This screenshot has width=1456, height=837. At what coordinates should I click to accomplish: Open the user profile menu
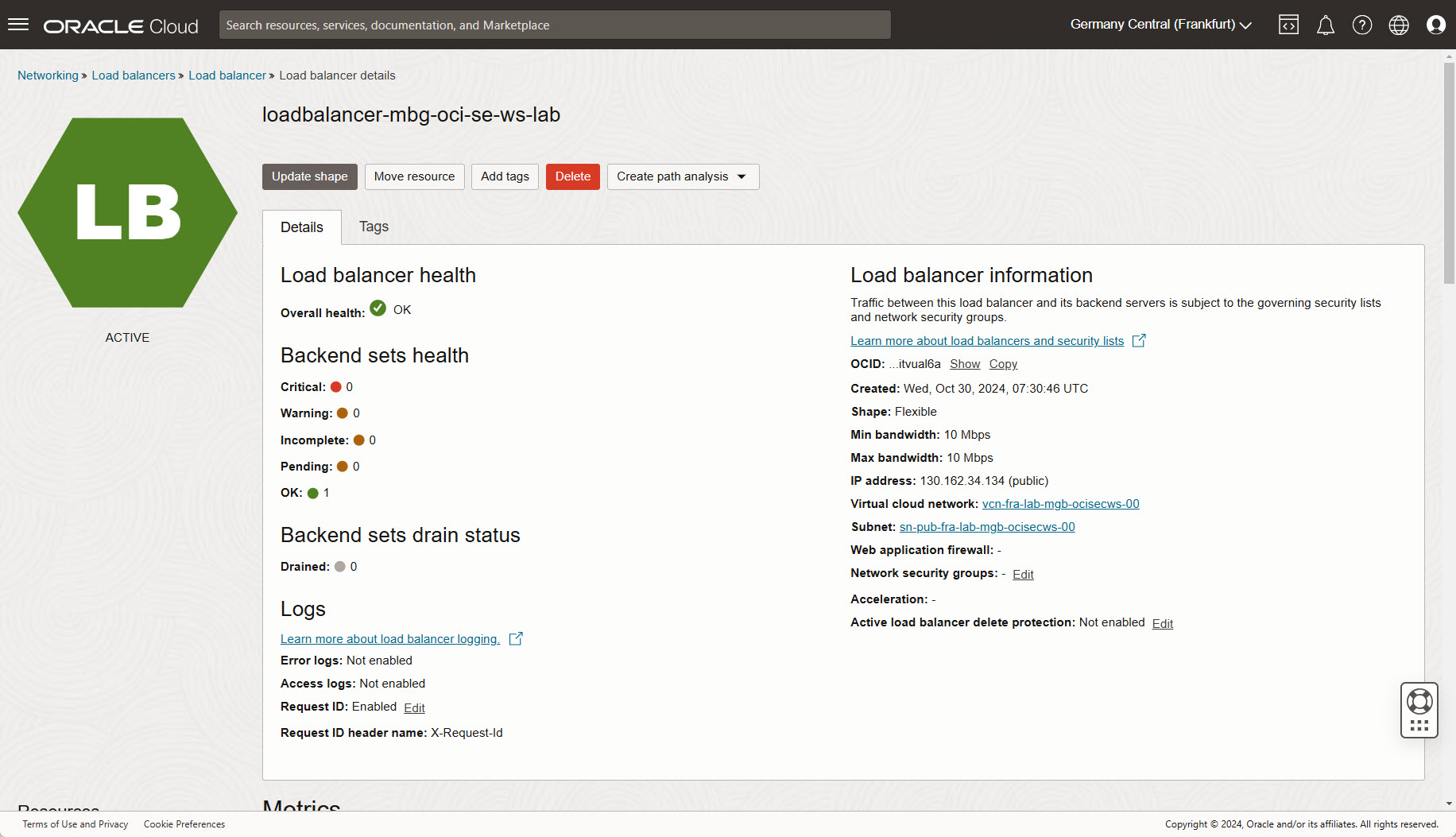(1435, 25)
